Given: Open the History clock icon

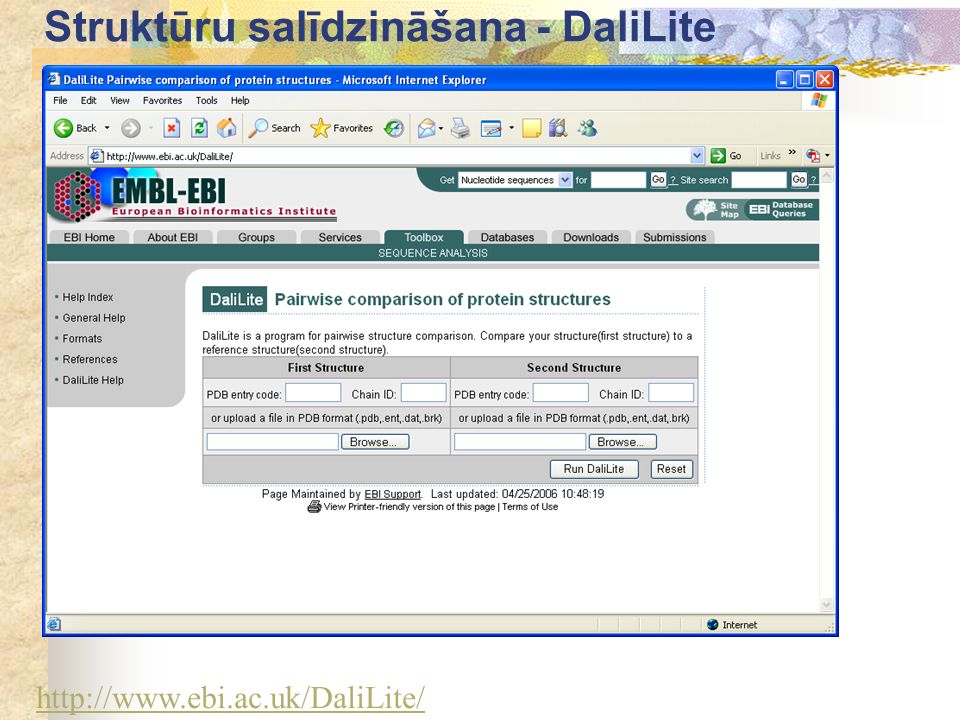Looking at the screenshot, I should [394, 128].
